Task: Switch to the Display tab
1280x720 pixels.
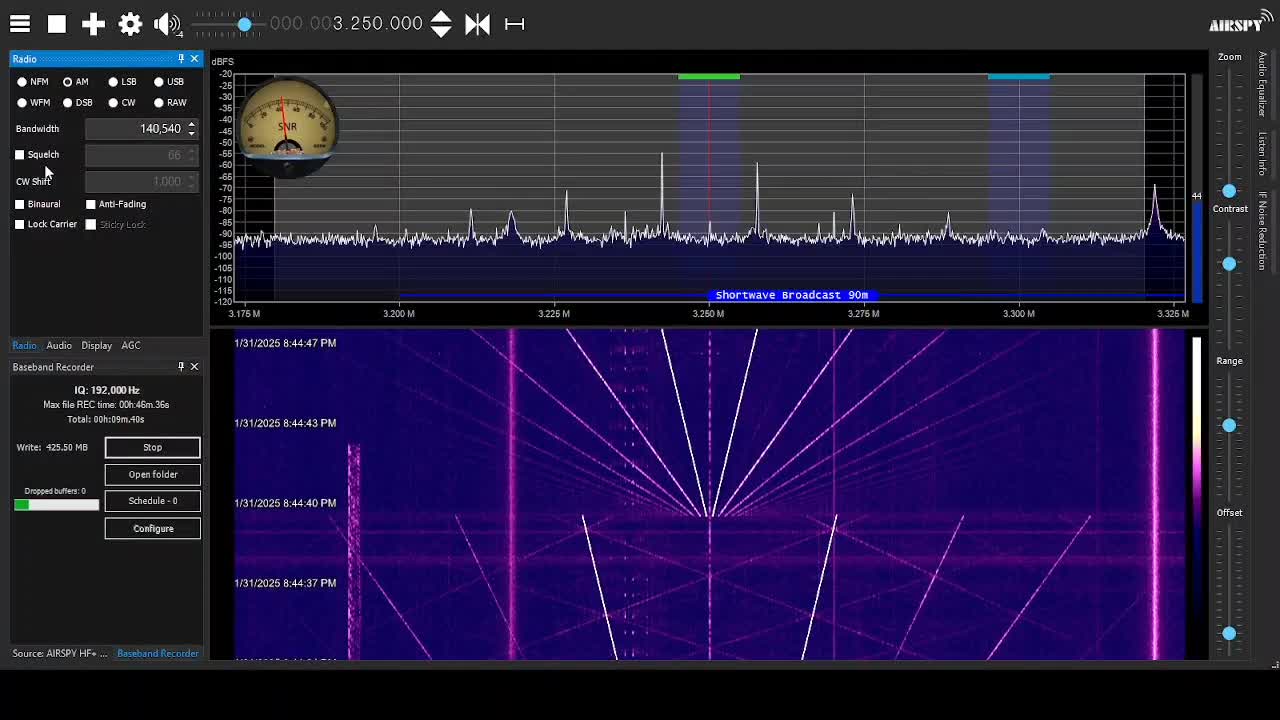Action: coord(96,345)
